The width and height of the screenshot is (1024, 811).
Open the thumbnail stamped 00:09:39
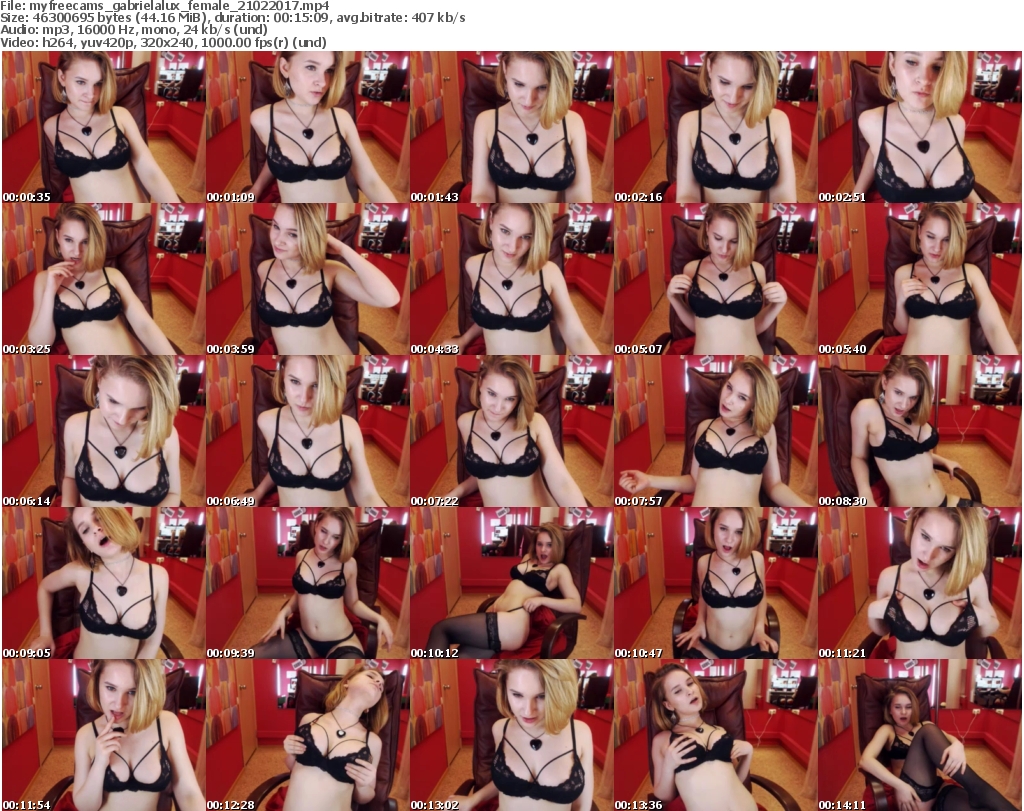click(x=308, y=583)
